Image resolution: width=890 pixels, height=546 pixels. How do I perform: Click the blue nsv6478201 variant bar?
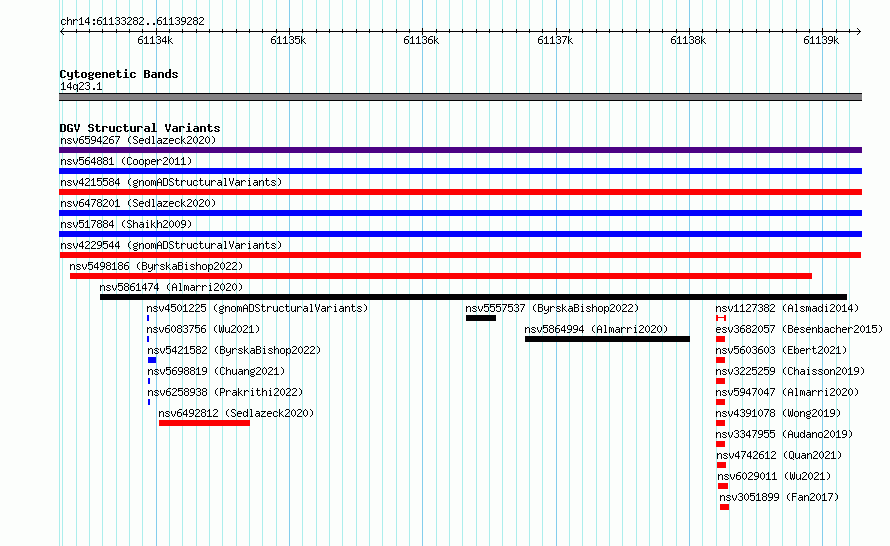pos(460,213)
